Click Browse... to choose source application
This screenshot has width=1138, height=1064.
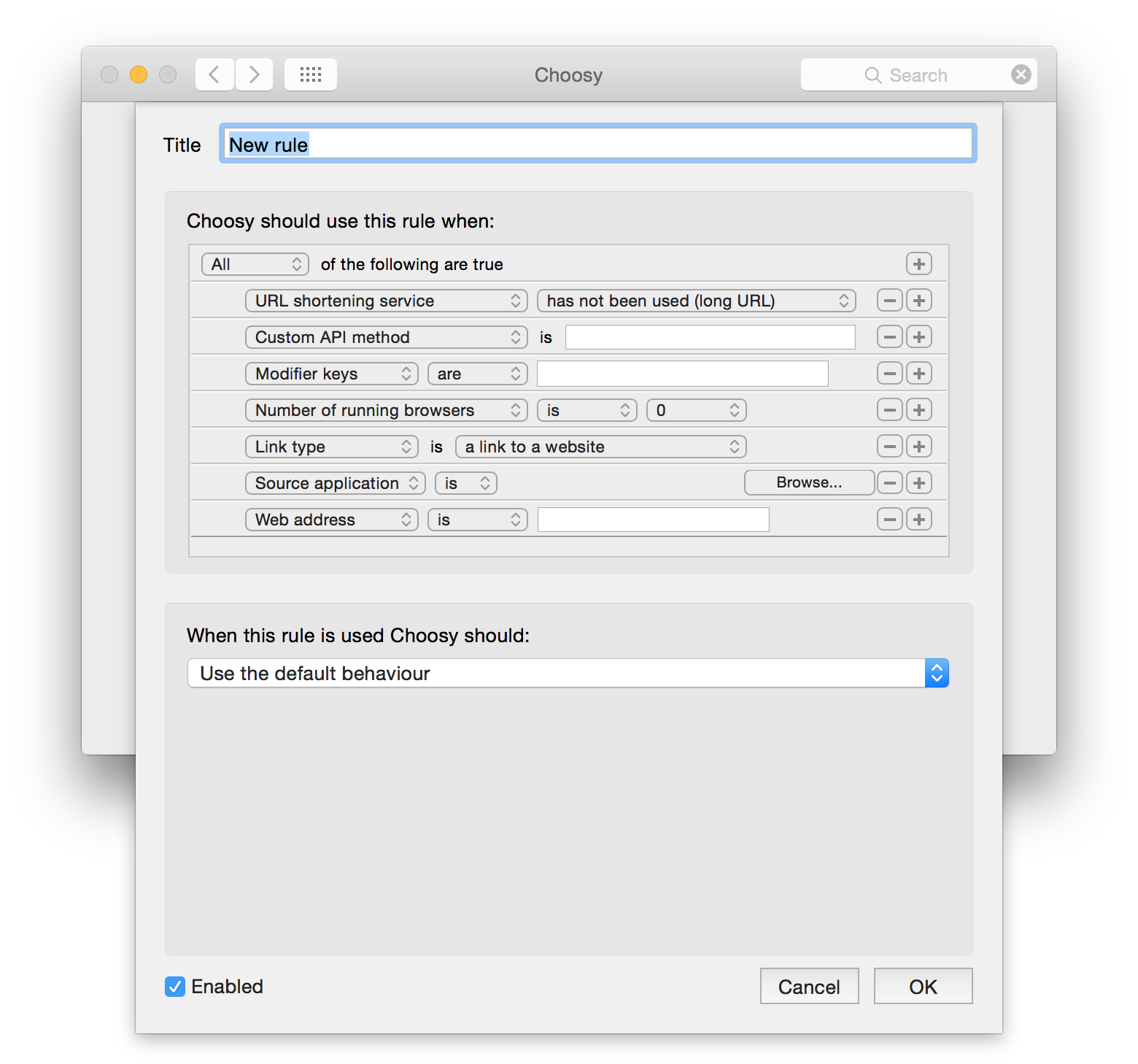[809, 482]
